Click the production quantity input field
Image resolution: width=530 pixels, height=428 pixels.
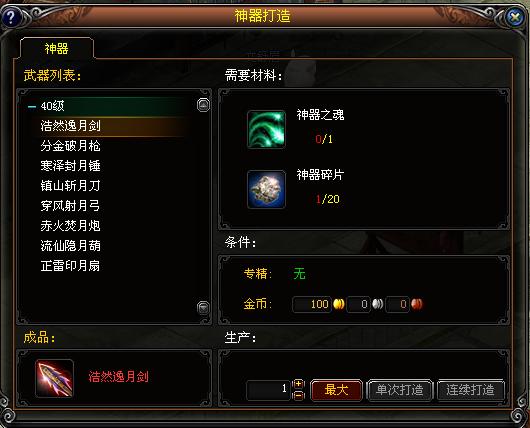(x=269, y=389)
